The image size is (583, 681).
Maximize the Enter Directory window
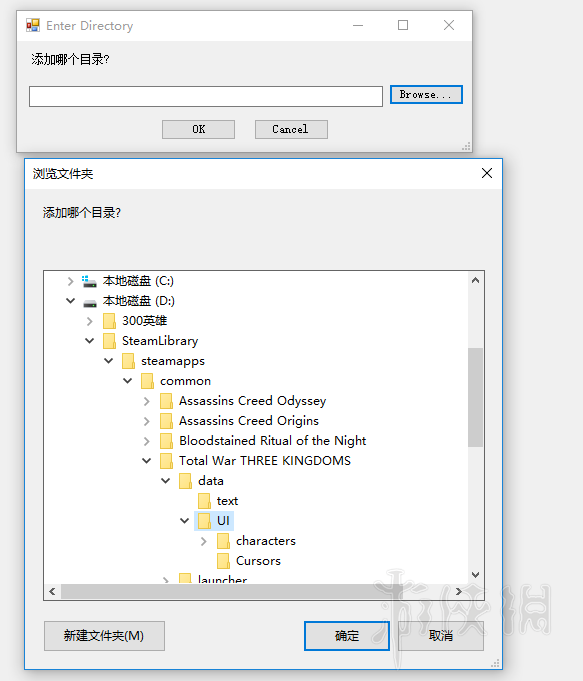pos(403,25)
